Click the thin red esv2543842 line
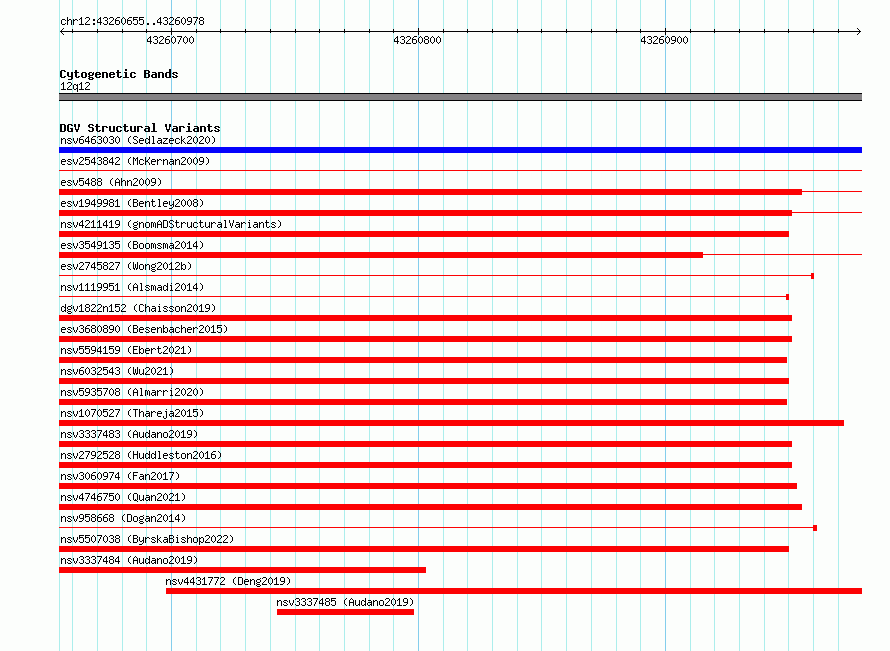The image size is (890, 651). pyautogui.click(x=460, y=170)
